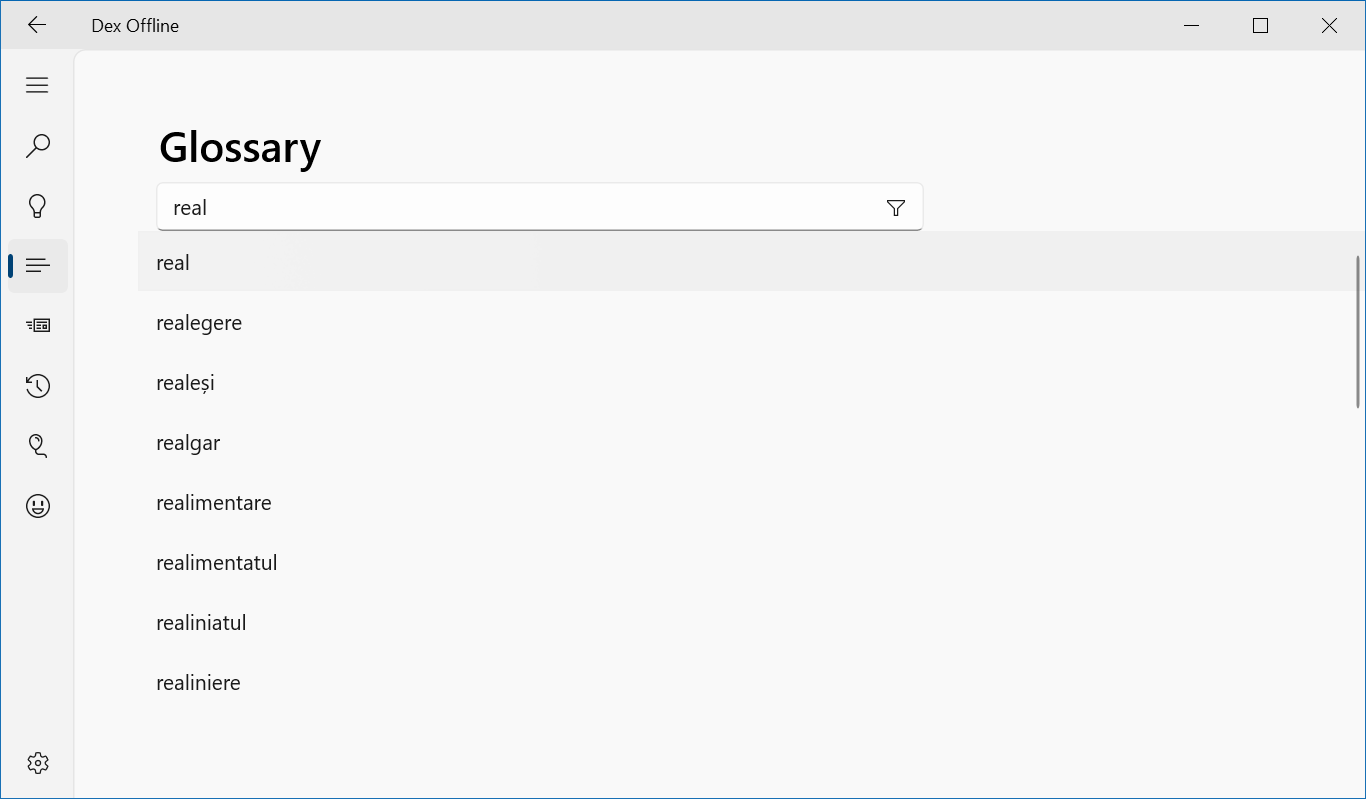Select "realiniere" in the glossary list

[x=198, y=683]
